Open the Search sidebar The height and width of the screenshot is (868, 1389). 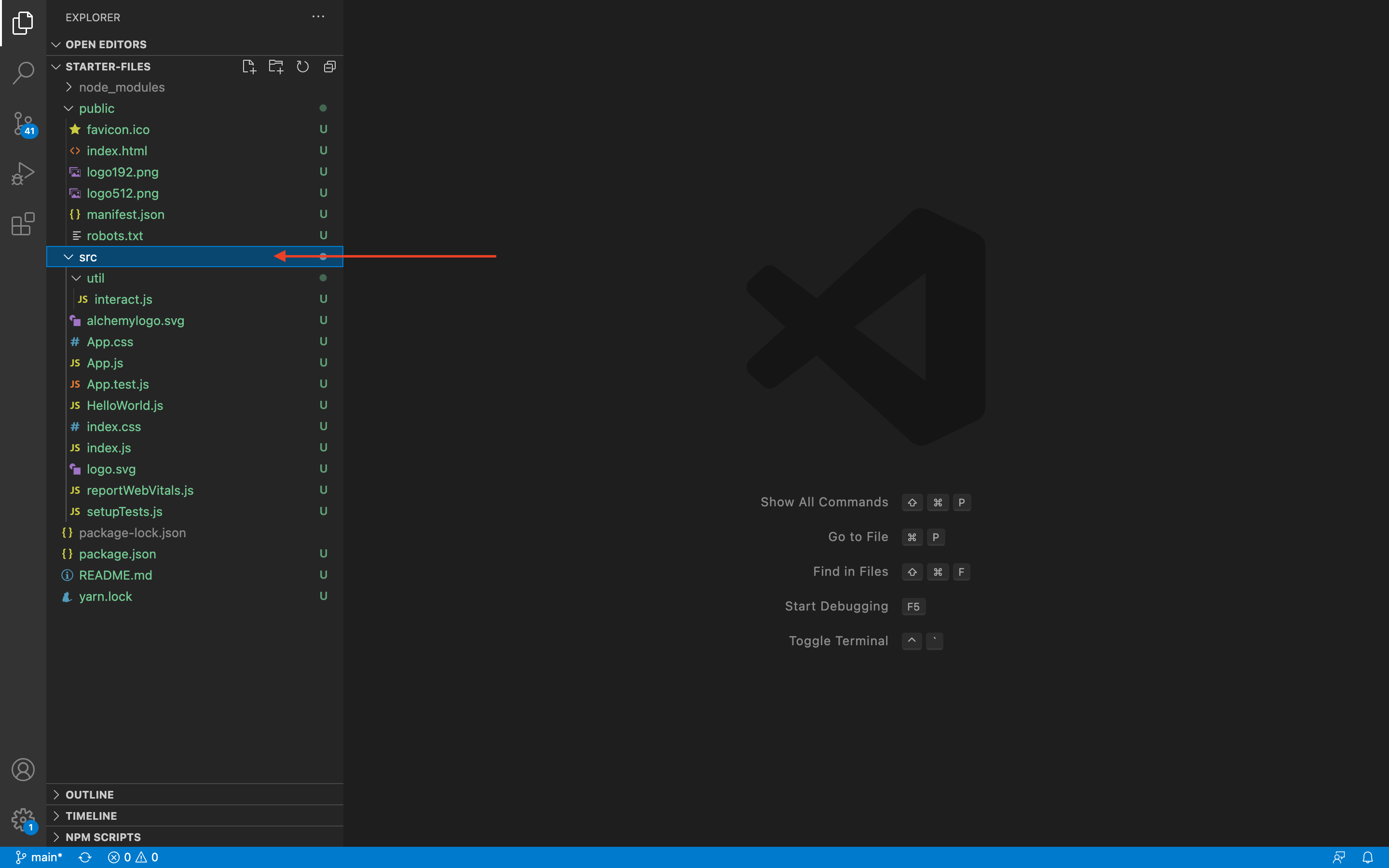(x=23, y=73)
